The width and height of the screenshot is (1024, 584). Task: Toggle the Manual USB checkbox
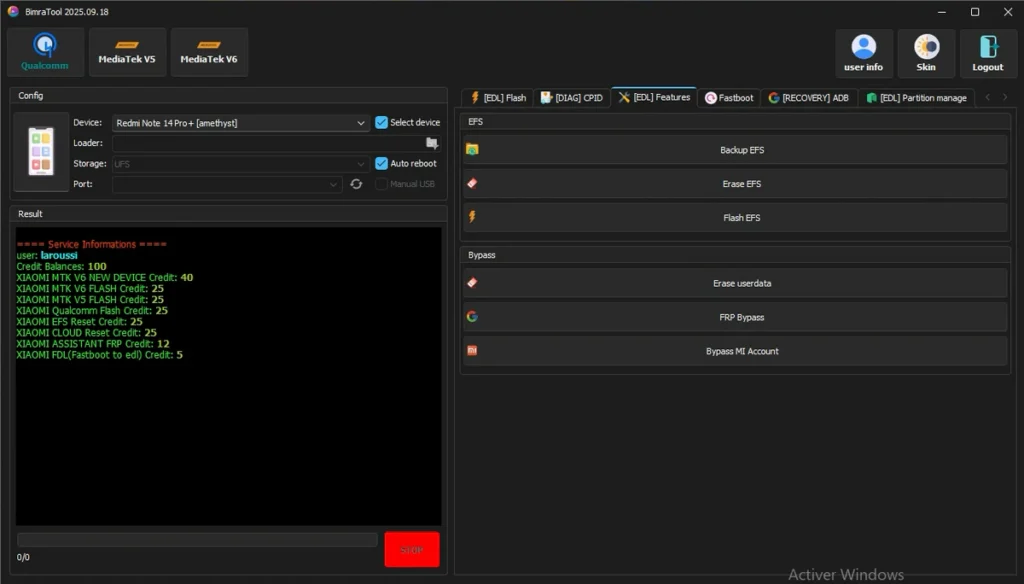coord(381,184)
